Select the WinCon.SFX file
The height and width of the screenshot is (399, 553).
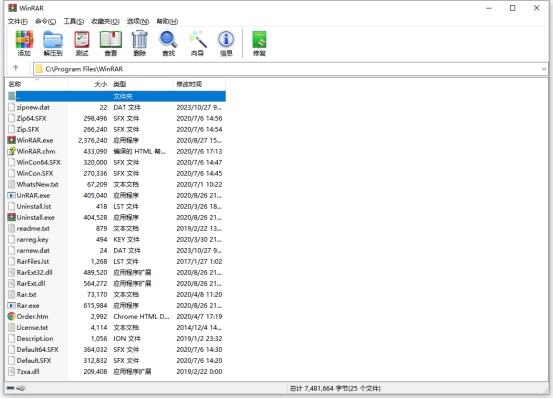coord(35,173)
